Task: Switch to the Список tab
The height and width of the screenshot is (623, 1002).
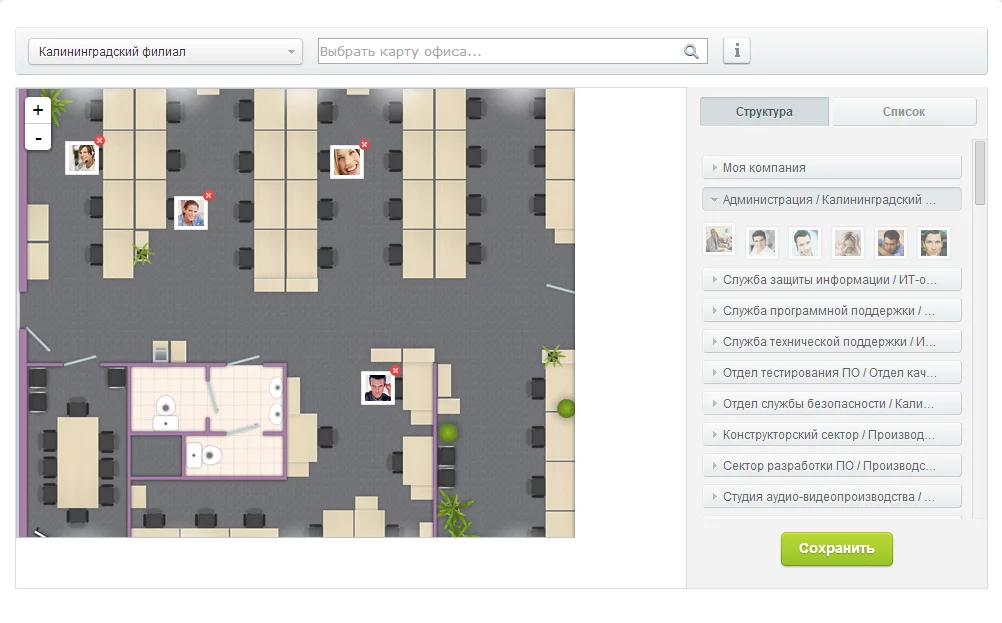Action: pyautogui.click(x=904, y=112)
